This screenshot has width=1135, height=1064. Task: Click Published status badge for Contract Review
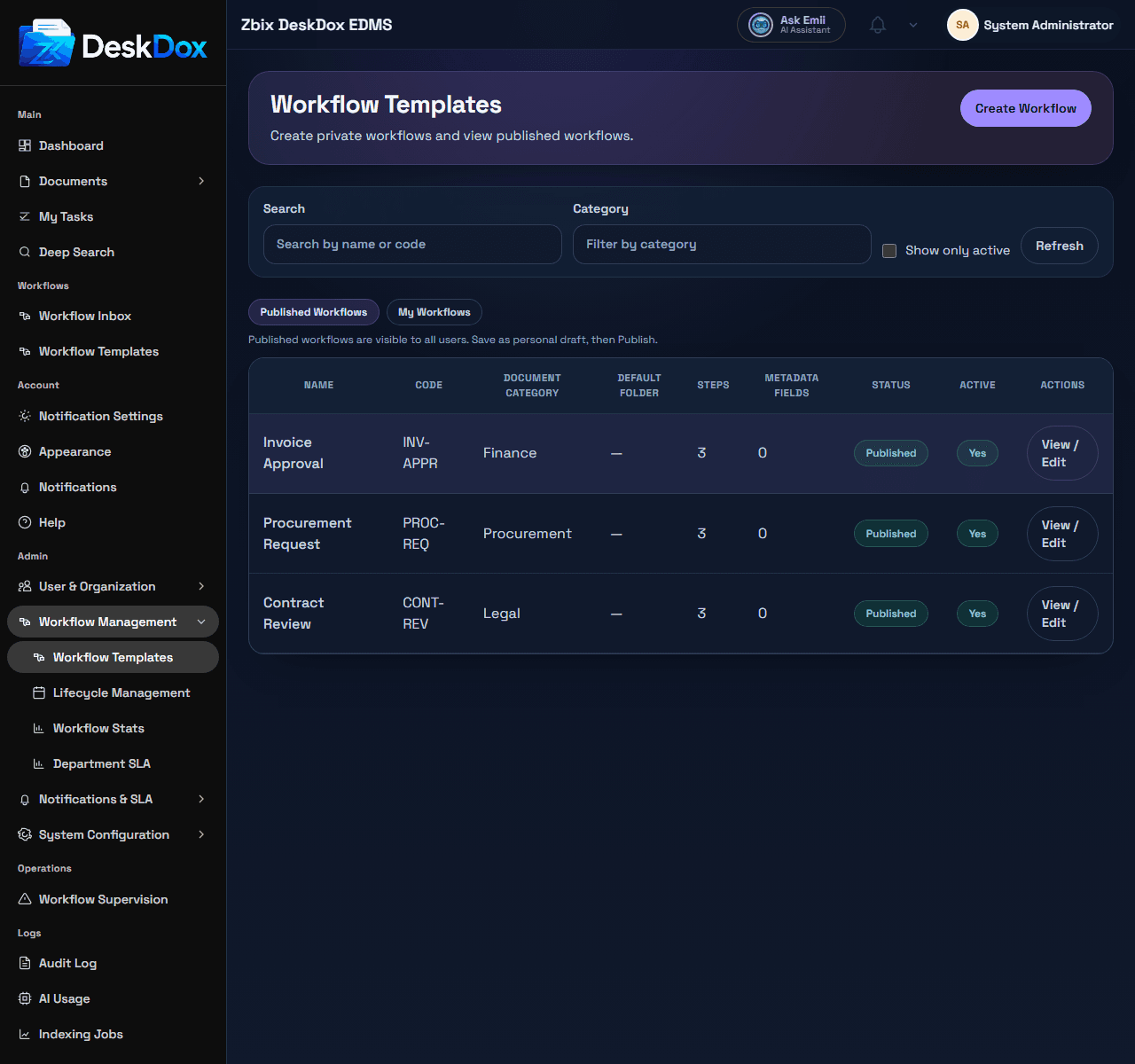click(891, 614)
